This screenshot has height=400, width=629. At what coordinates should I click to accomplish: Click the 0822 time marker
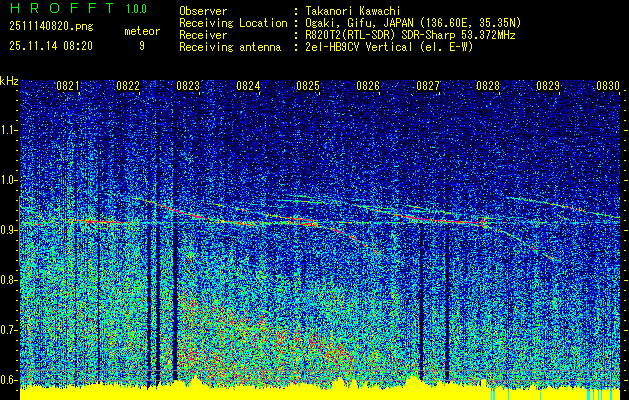point(128,85)
